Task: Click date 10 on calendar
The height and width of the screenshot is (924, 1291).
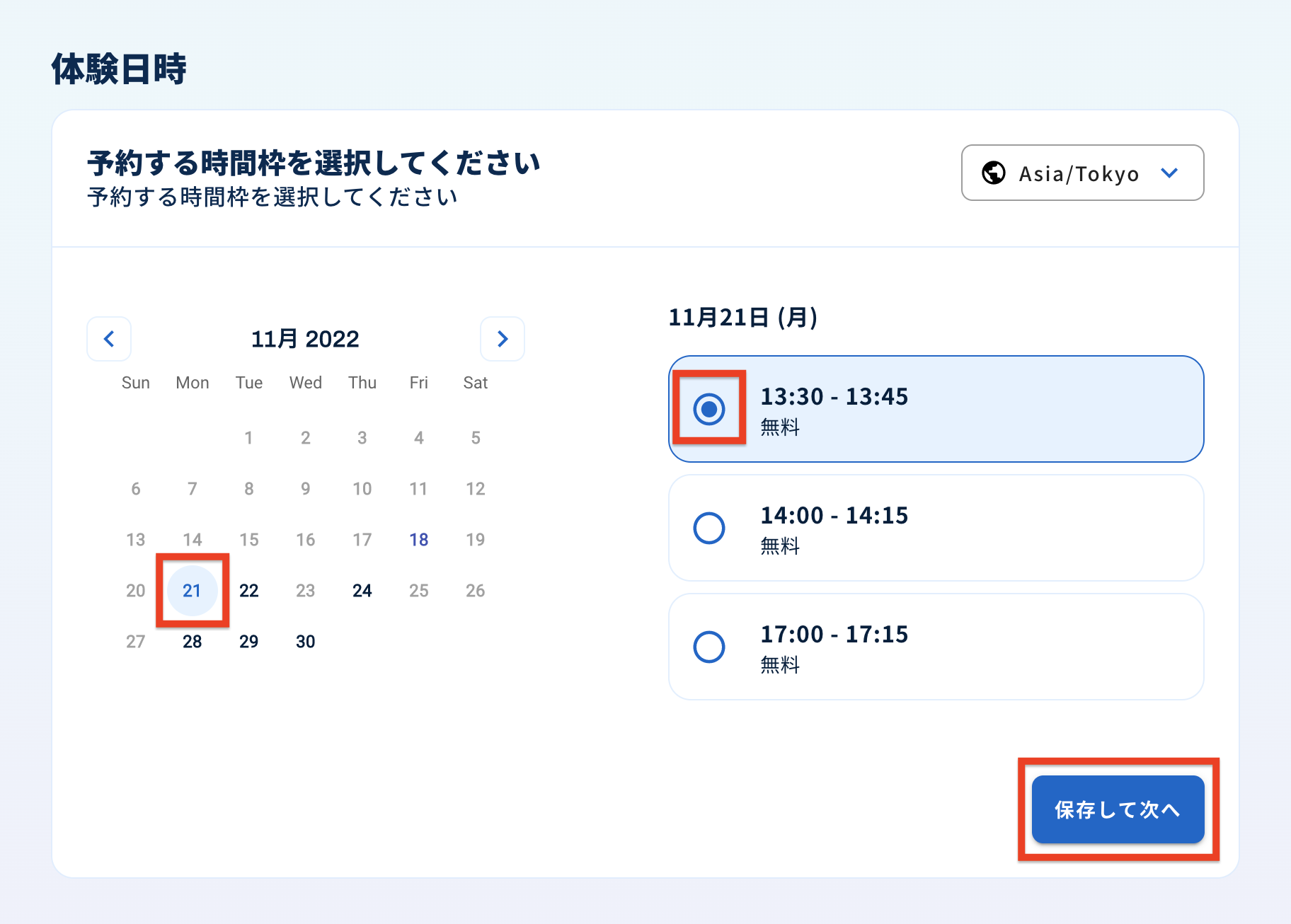Action: pos(362,489)
